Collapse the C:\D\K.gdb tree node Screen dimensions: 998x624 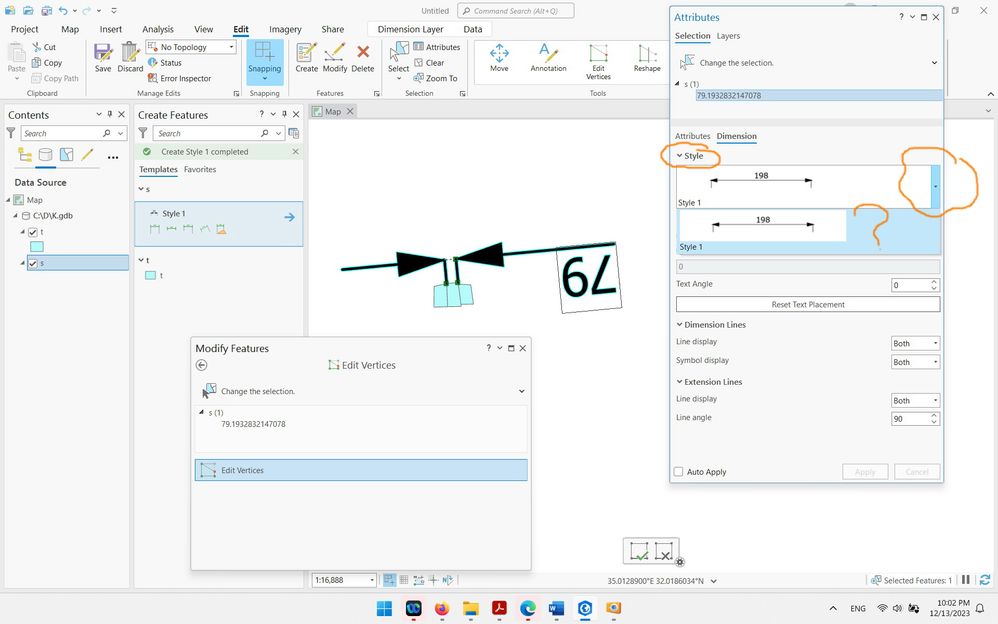tap(16, 216)
